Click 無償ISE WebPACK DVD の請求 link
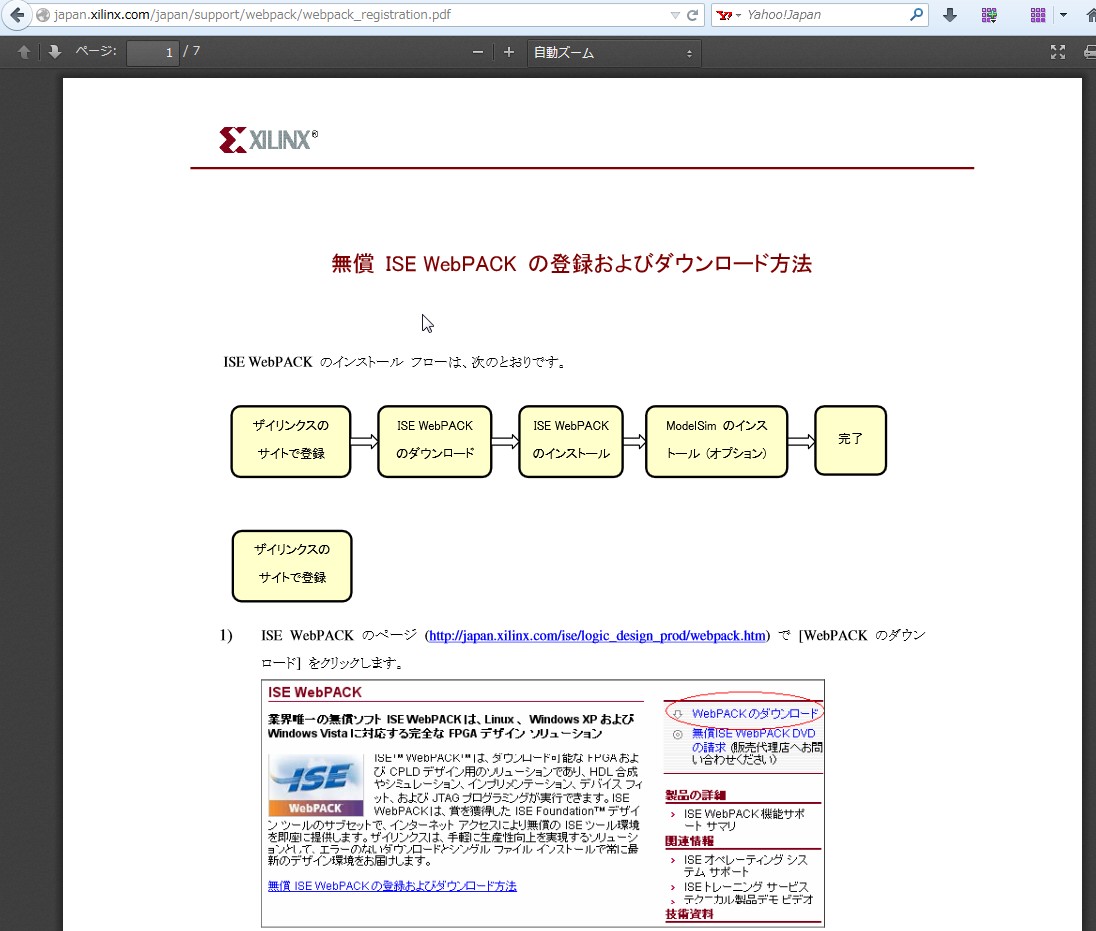 [753, 740]
